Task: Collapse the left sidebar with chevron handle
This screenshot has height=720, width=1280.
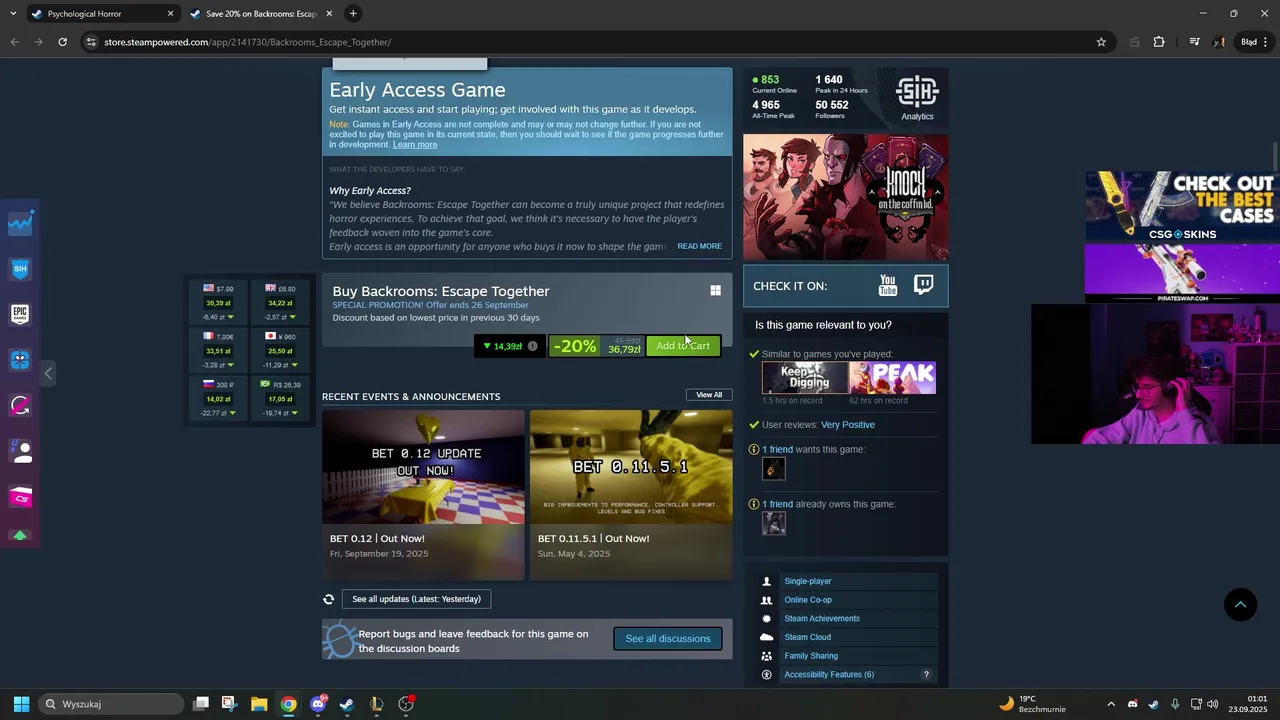Action: point(48,373)
